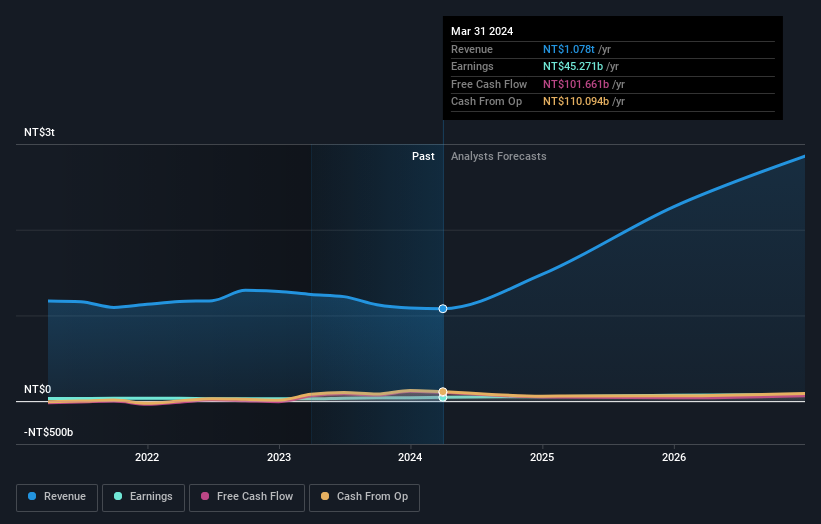The width and height of the screenshot is (821, 524).
Task: Click the NT$3t y-axis label
Action: pyautogui.click(x=39, y=132)
